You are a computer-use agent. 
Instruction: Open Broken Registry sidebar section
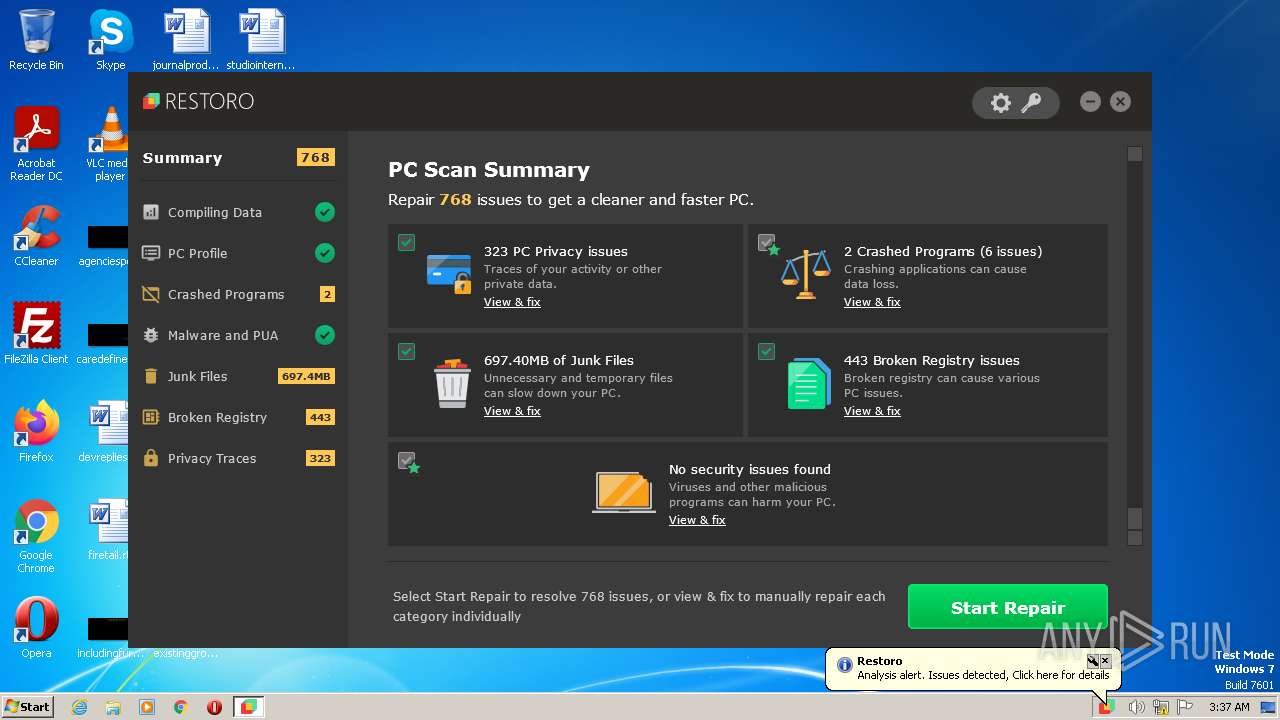tap(238, 417)
